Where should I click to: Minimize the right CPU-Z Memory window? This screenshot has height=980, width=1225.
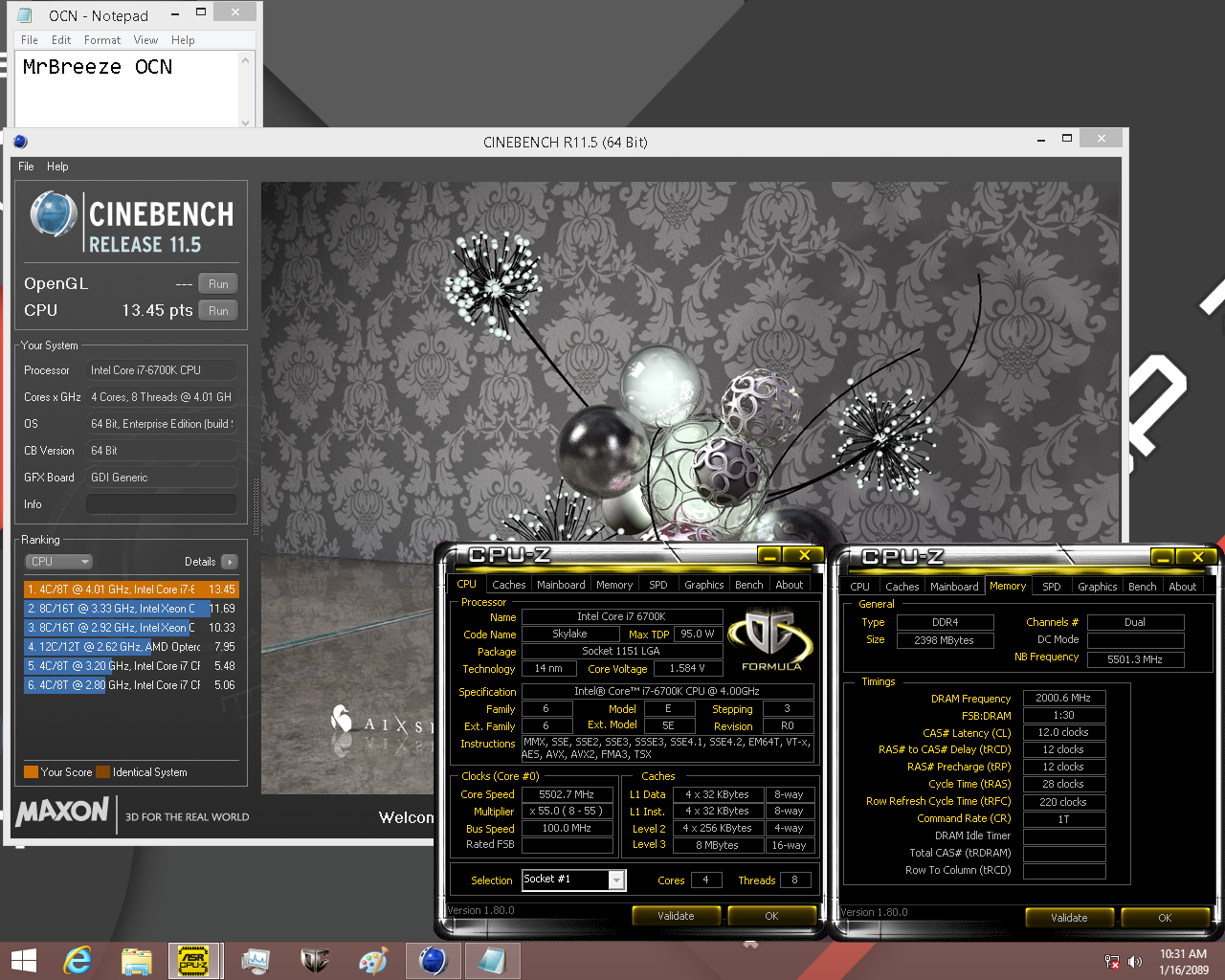(1163, 557)
